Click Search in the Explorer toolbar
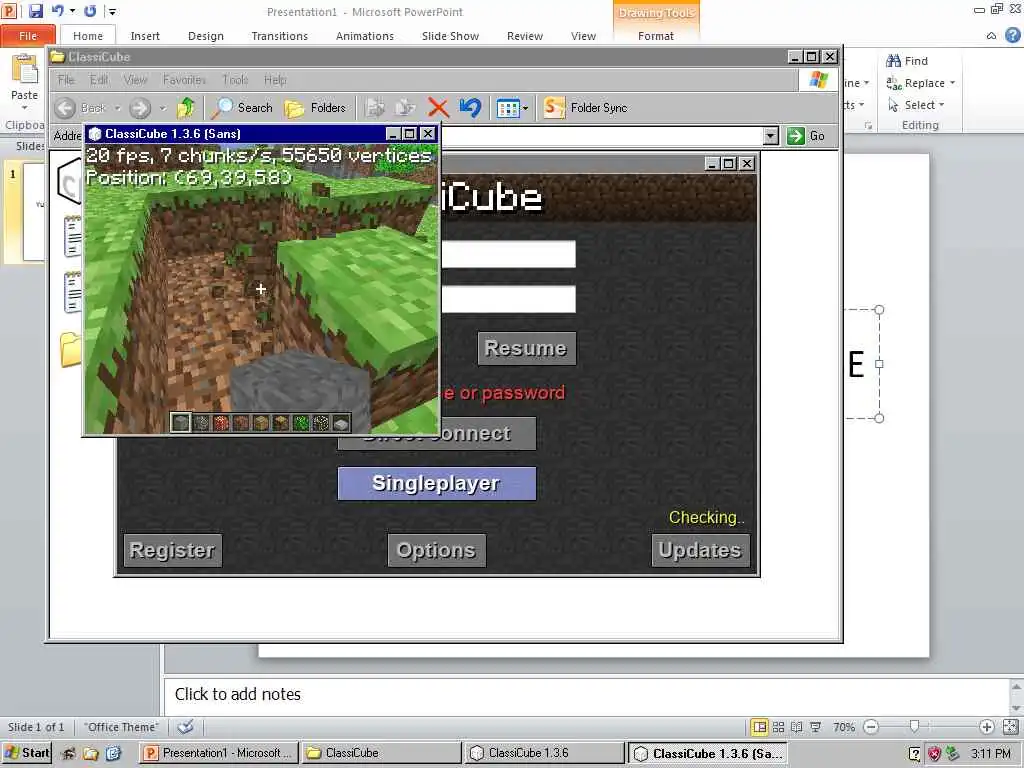This screenshot has height=768, width=1024. click(x=242, y=108)
